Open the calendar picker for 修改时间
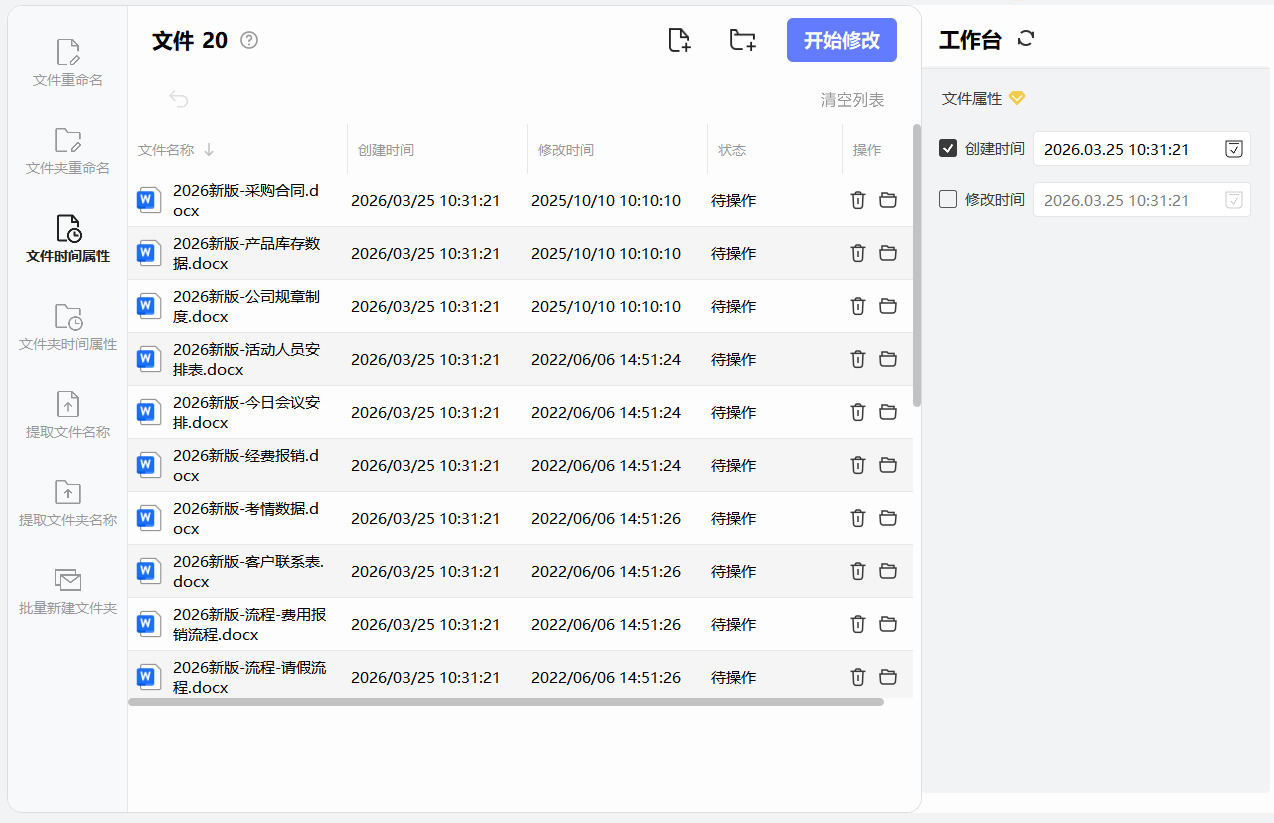1274x823 pixels. (1234, 200)
